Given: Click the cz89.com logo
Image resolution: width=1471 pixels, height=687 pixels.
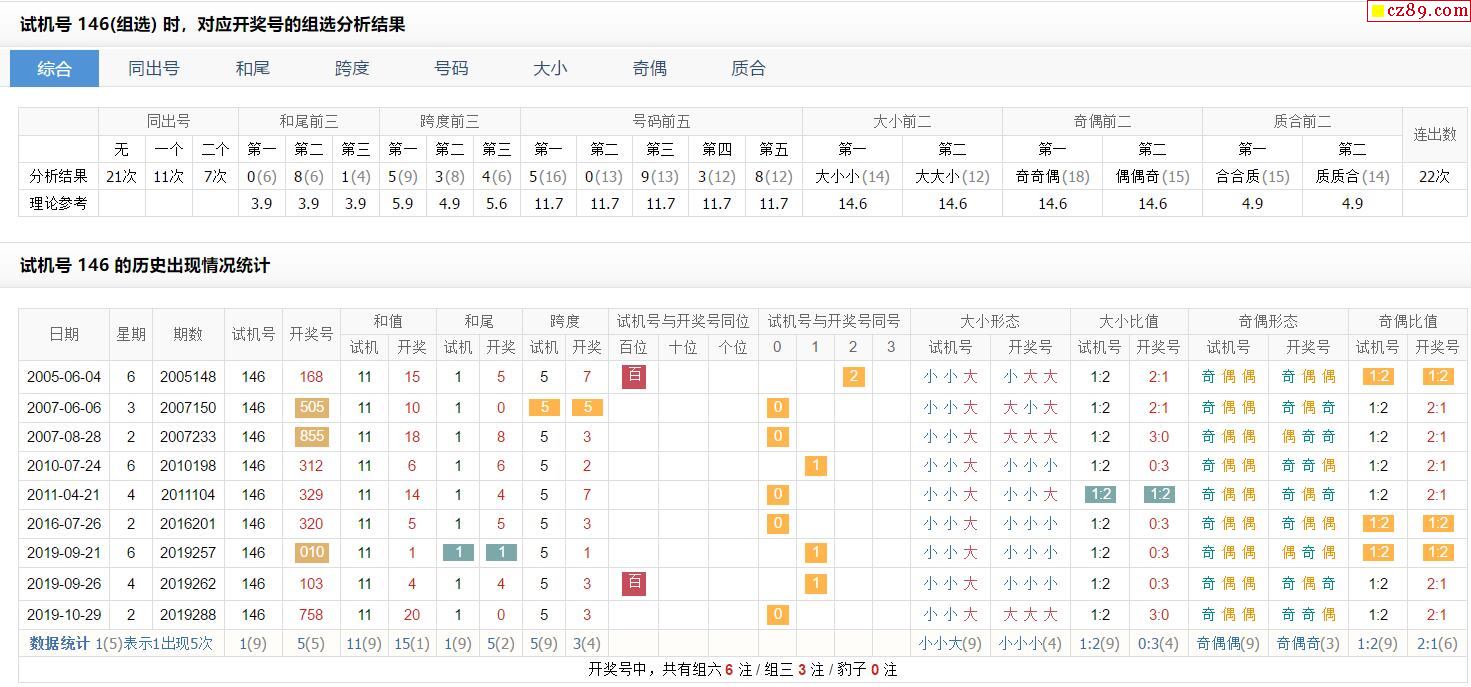Looking at the screenshot, I should 1417,11.
